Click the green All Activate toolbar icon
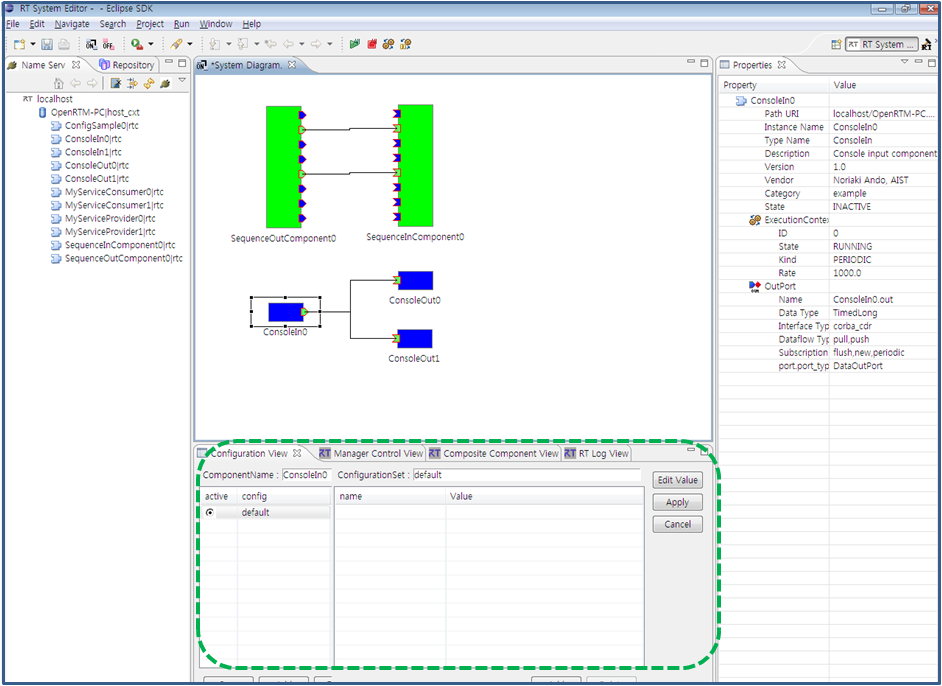This screenshot has height=686, width=942. pyautogui.click(x=354, y=43)
